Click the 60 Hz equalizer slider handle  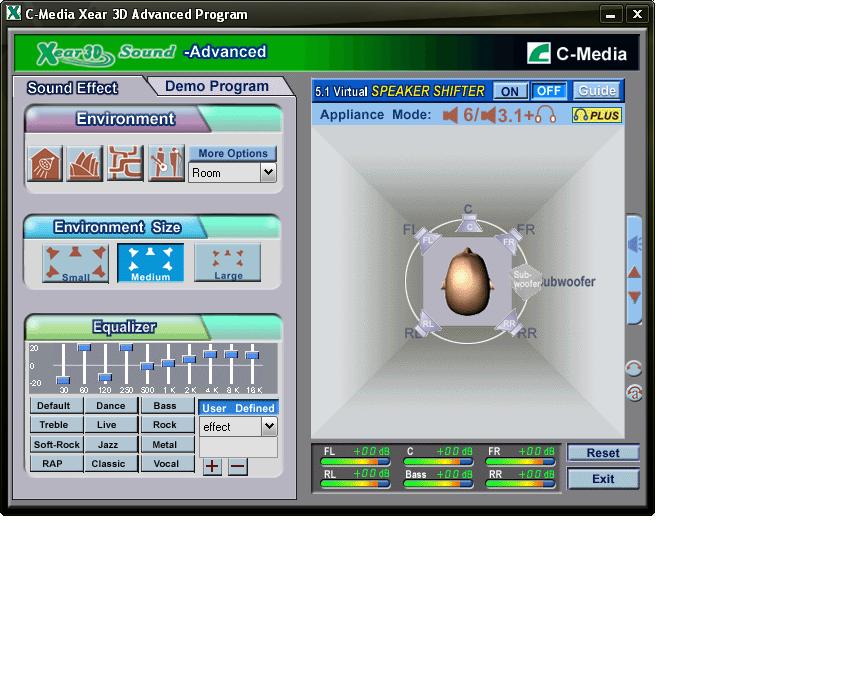[x=84, y=348]
